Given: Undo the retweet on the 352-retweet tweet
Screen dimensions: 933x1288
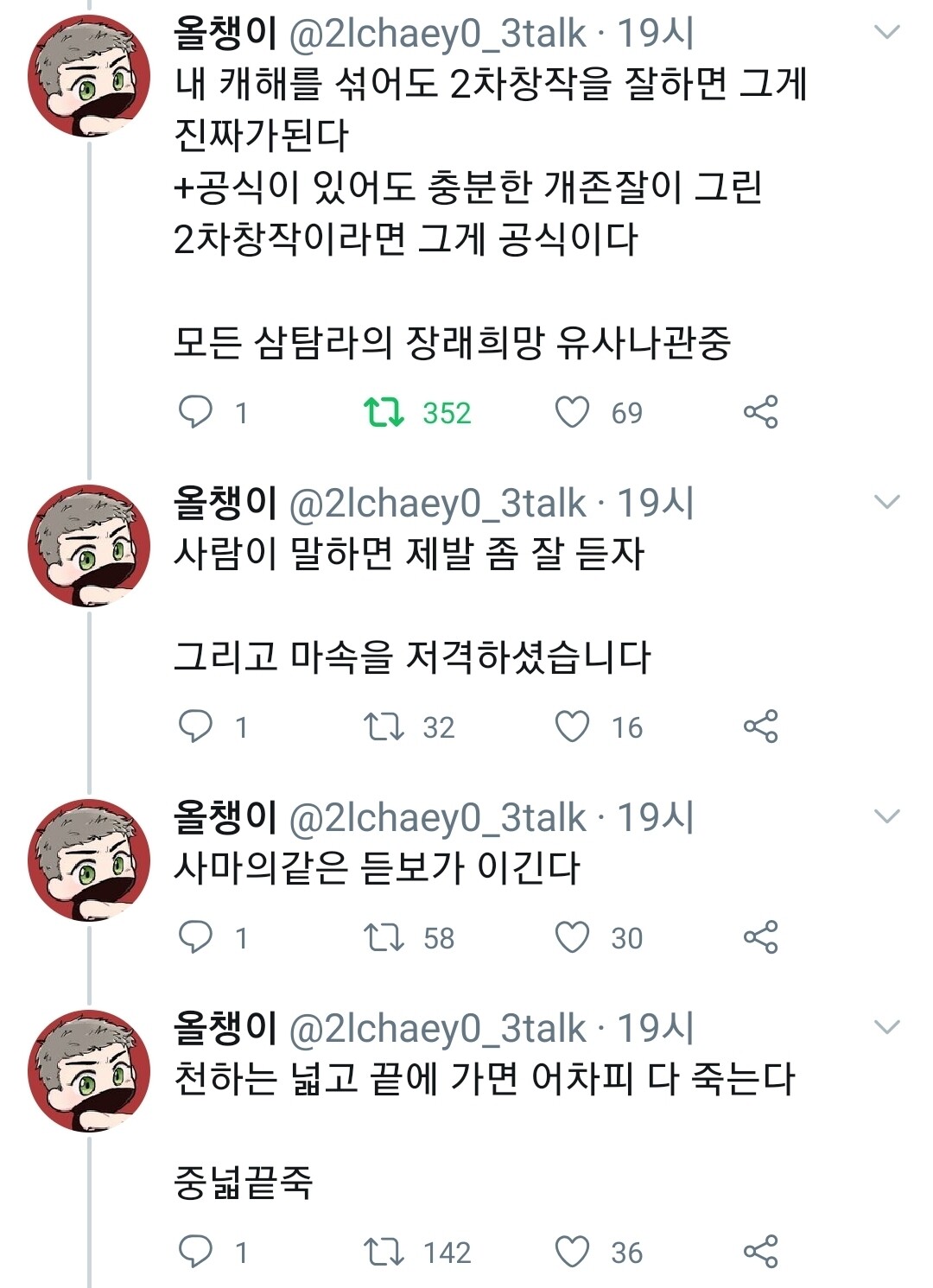Looking at the screenshot, I should click(384, 412).
